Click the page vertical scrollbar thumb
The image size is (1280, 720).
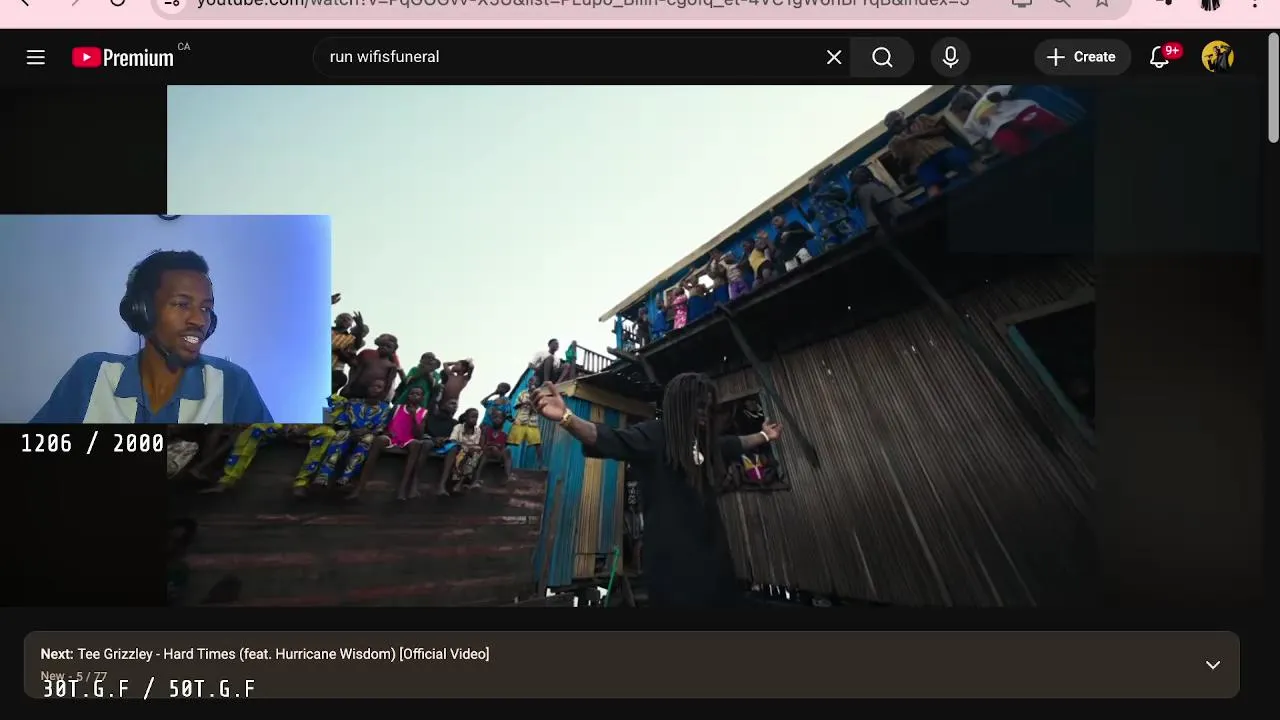(x=1273, y=88)
